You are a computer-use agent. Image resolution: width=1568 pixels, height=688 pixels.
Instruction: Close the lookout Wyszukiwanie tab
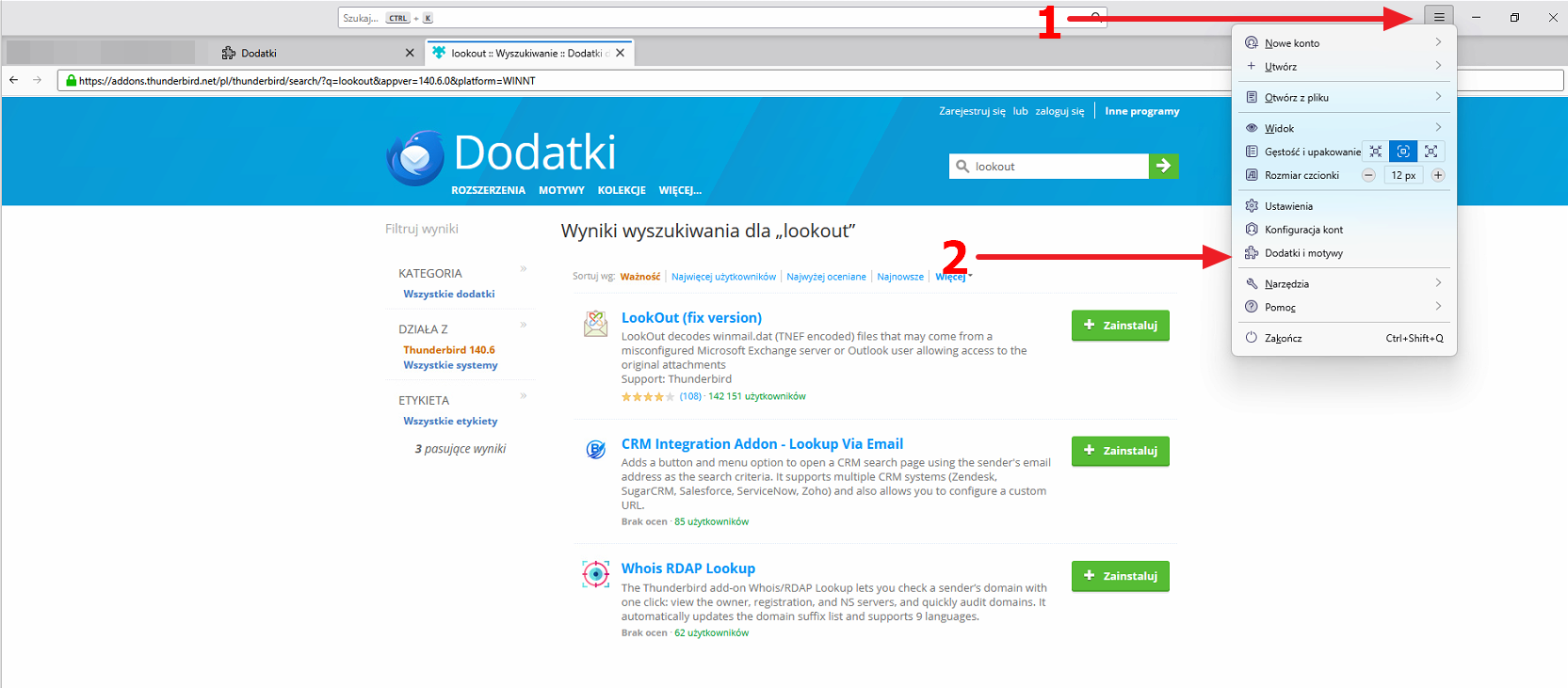621,53
